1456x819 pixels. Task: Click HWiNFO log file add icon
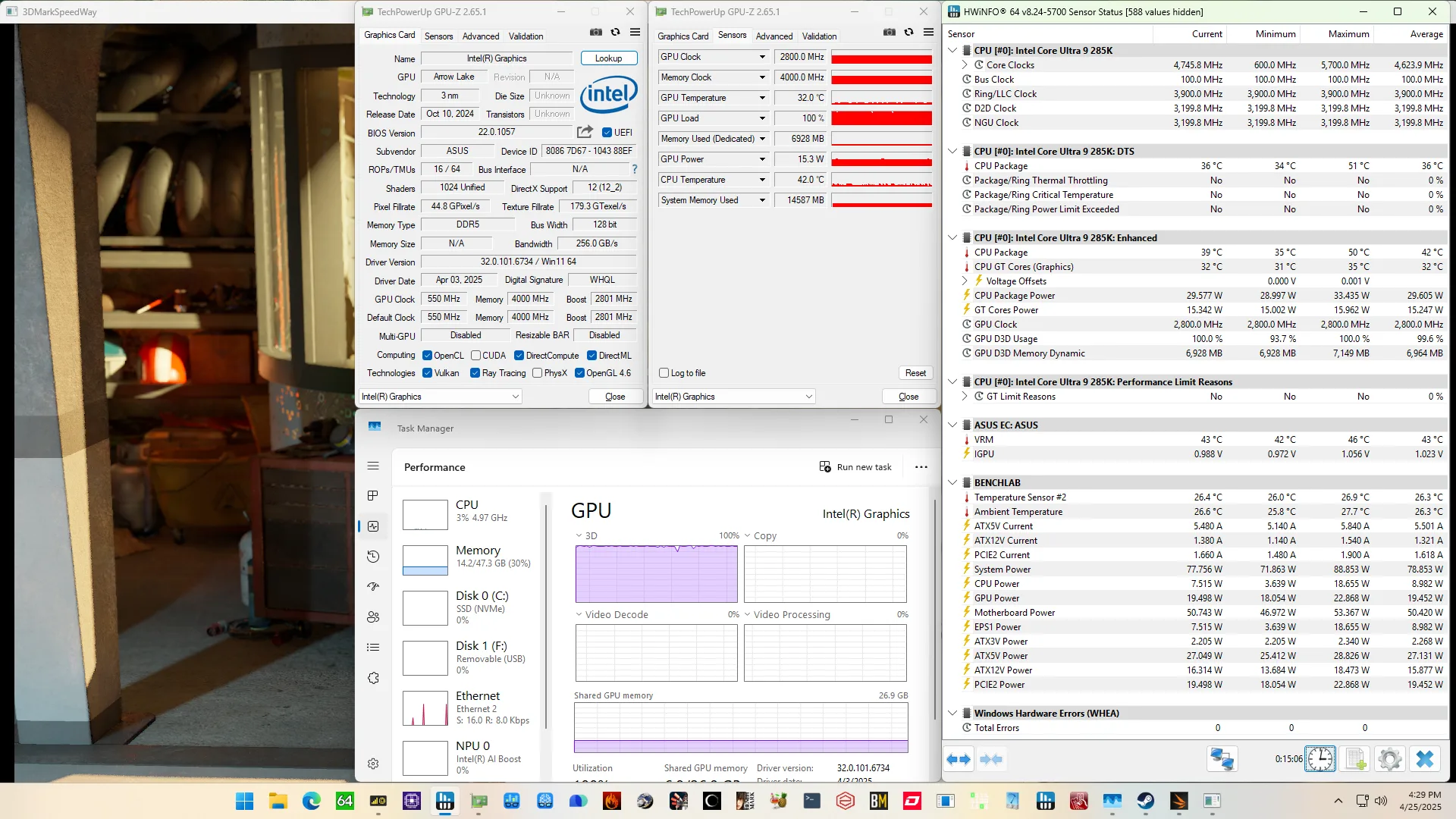pyautogui.click(x=1355, y=759)
